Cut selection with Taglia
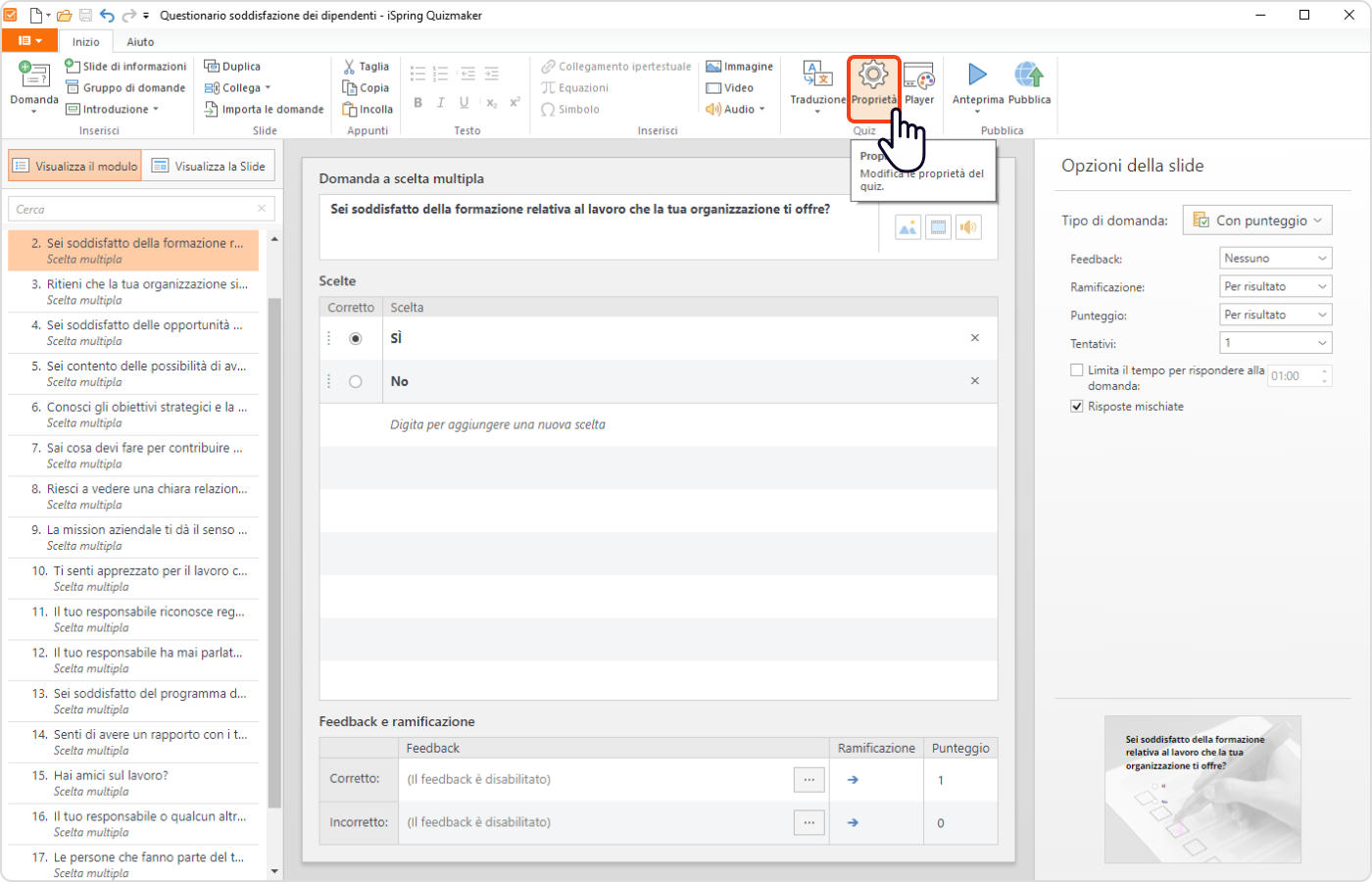 [367, 67]
